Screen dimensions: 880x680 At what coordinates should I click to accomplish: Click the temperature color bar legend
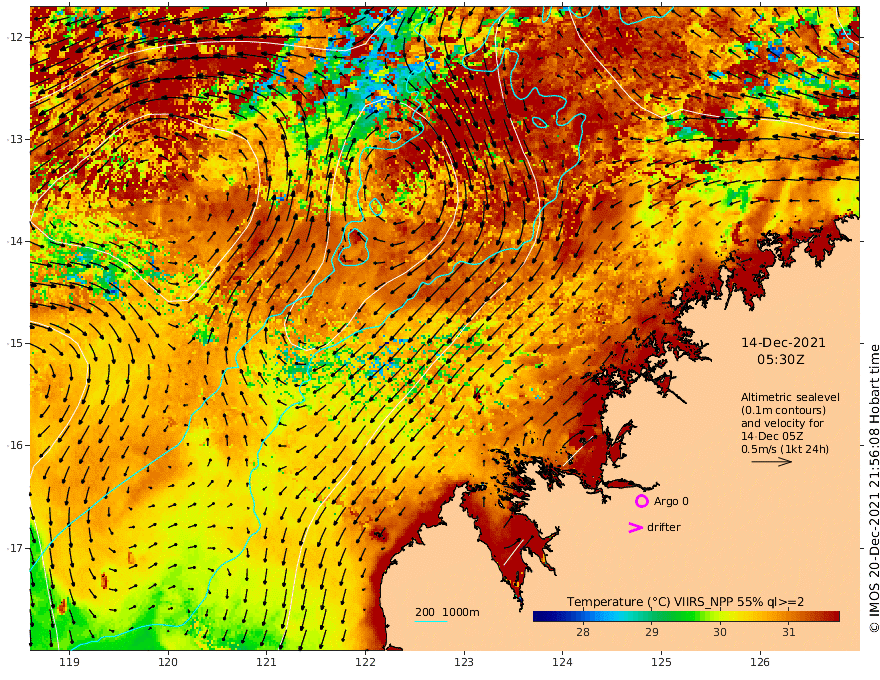click(686, 616)
